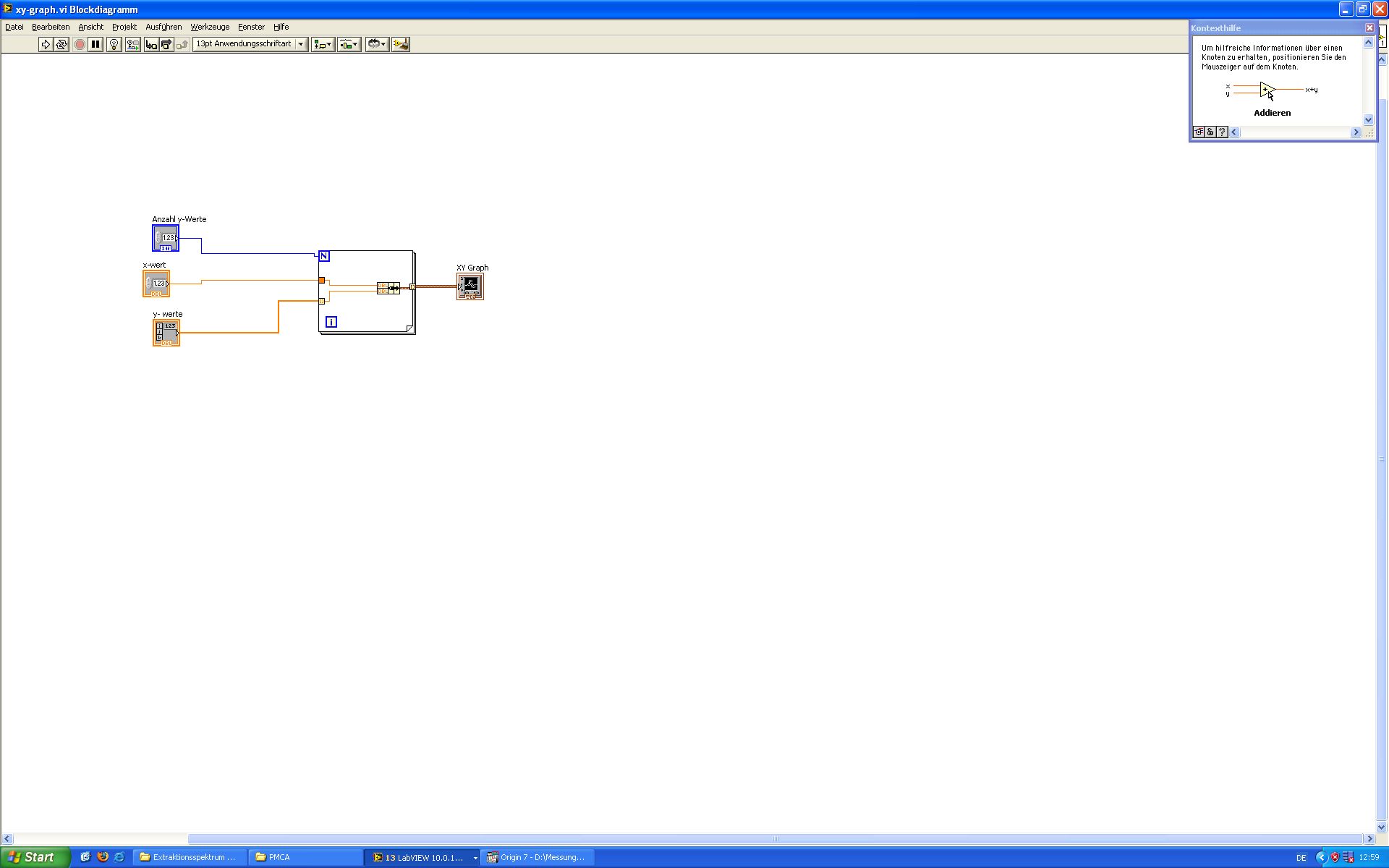This screenshot has width=1389, height=868.
Task: Open the Align Objects dropdown
Action: [x=323, y=45]
